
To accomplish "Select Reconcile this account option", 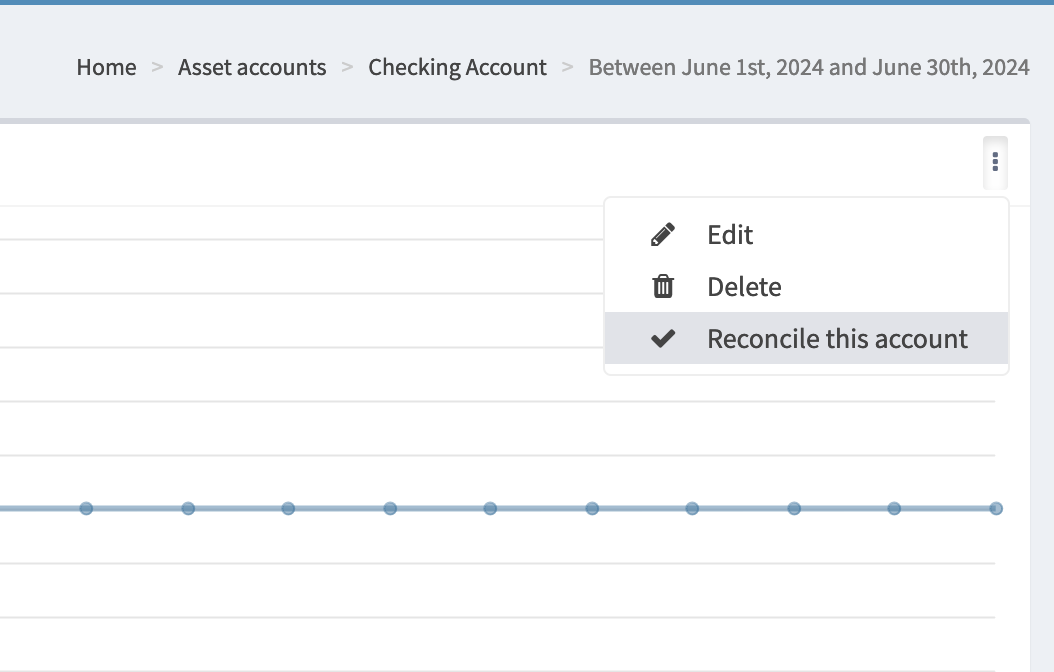I will click(x=837, y=339).
